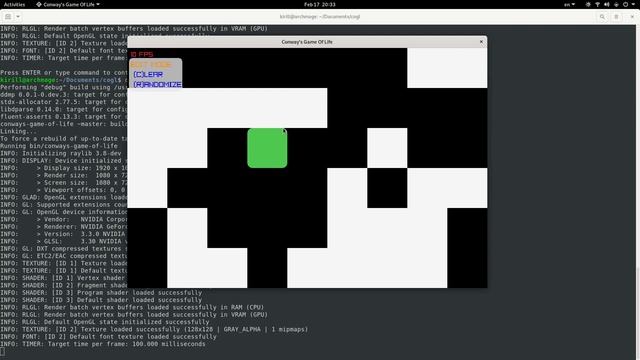The image size is (640, 360).
Task: Open the Conway's Game Of Life app menu in top bar
Action: pyautogui.click(x=68, y=4)
